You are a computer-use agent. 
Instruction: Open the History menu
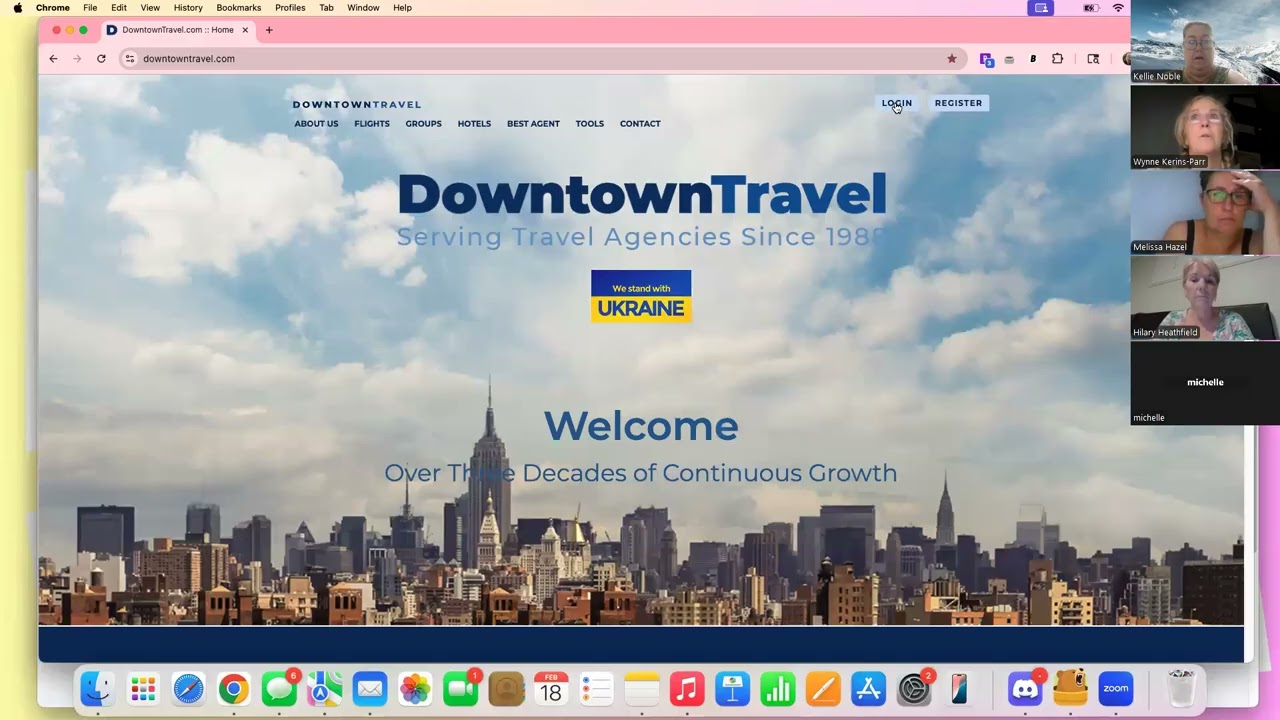click(188, 7)
